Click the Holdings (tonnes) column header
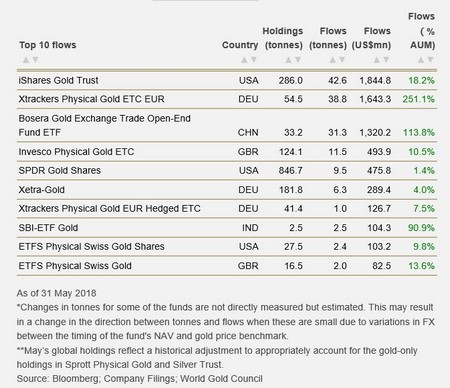450x388 pixels. click(283, 38)
